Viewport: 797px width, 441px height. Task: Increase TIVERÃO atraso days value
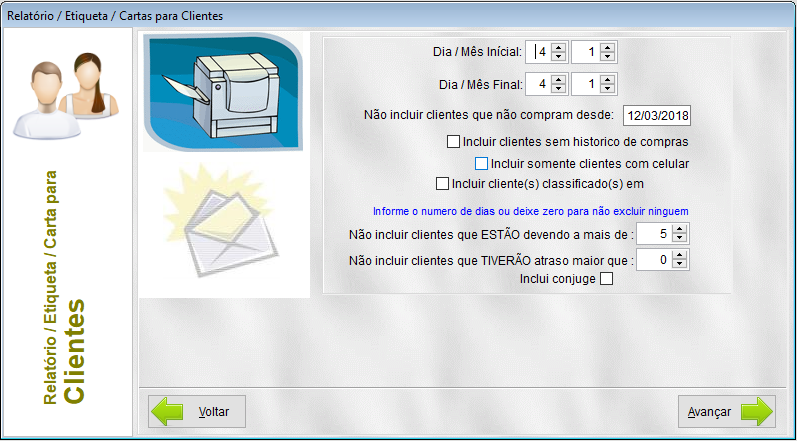pos(679,256)
